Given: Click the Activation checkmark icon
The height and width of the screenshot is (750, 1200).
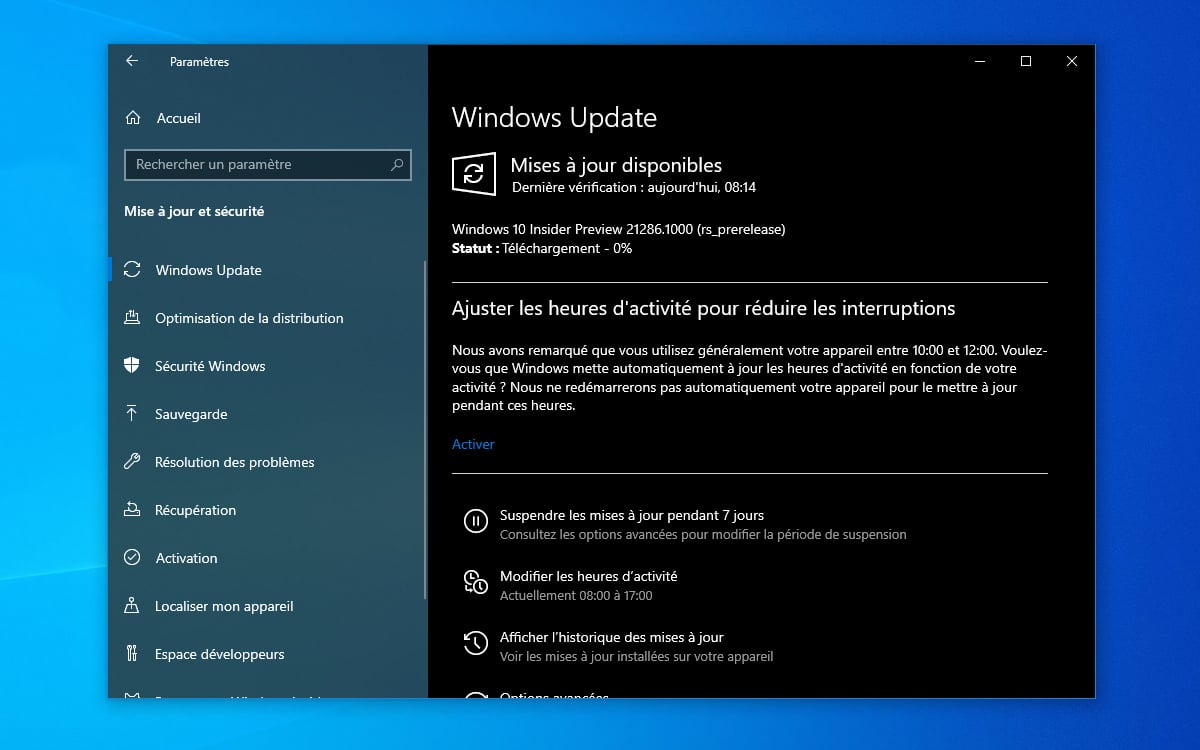Looking at the screenshot, I should tap(134, 558).
